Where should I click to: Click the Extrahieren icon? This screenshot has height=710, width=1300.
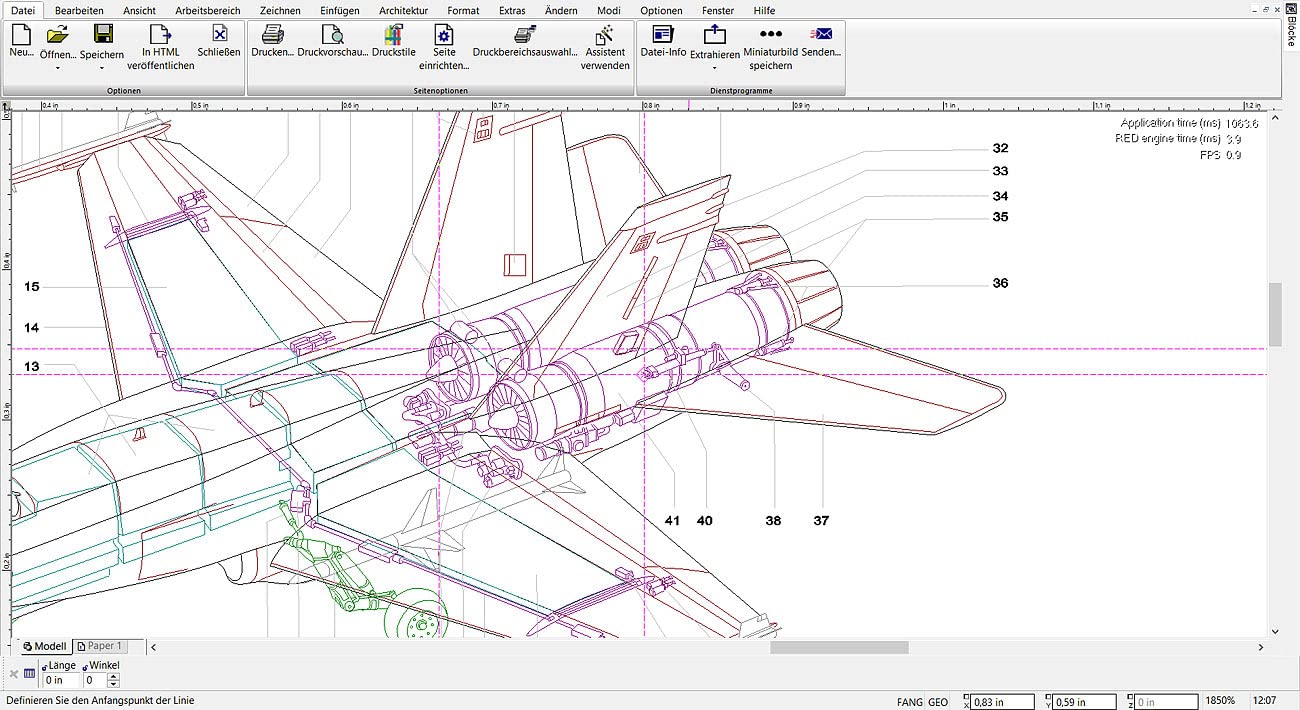pyautogui.click(x=714, y=34)
